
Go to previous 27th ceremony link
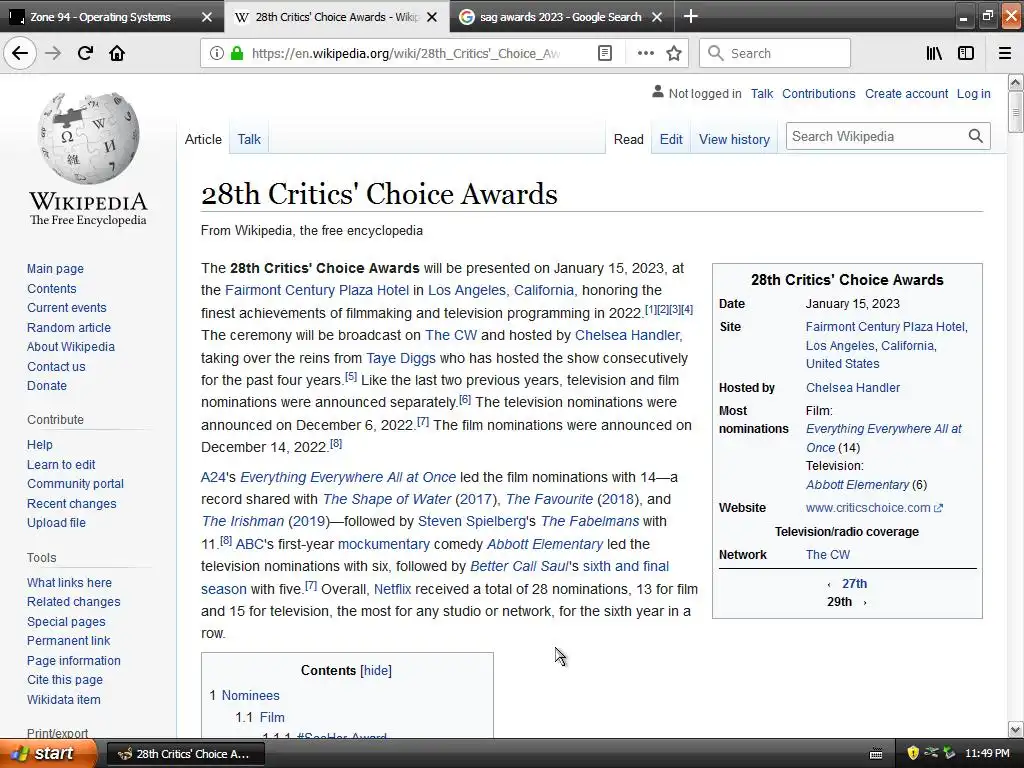854,583
